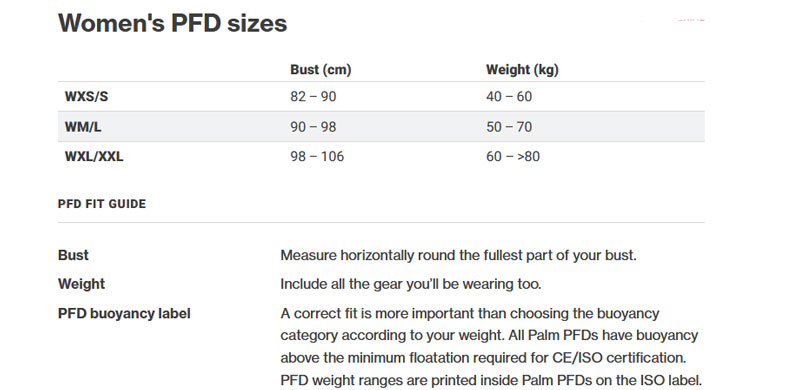Click the Weight fit guide label
Screen dimensions: 800x390
(x=82, y=284)
